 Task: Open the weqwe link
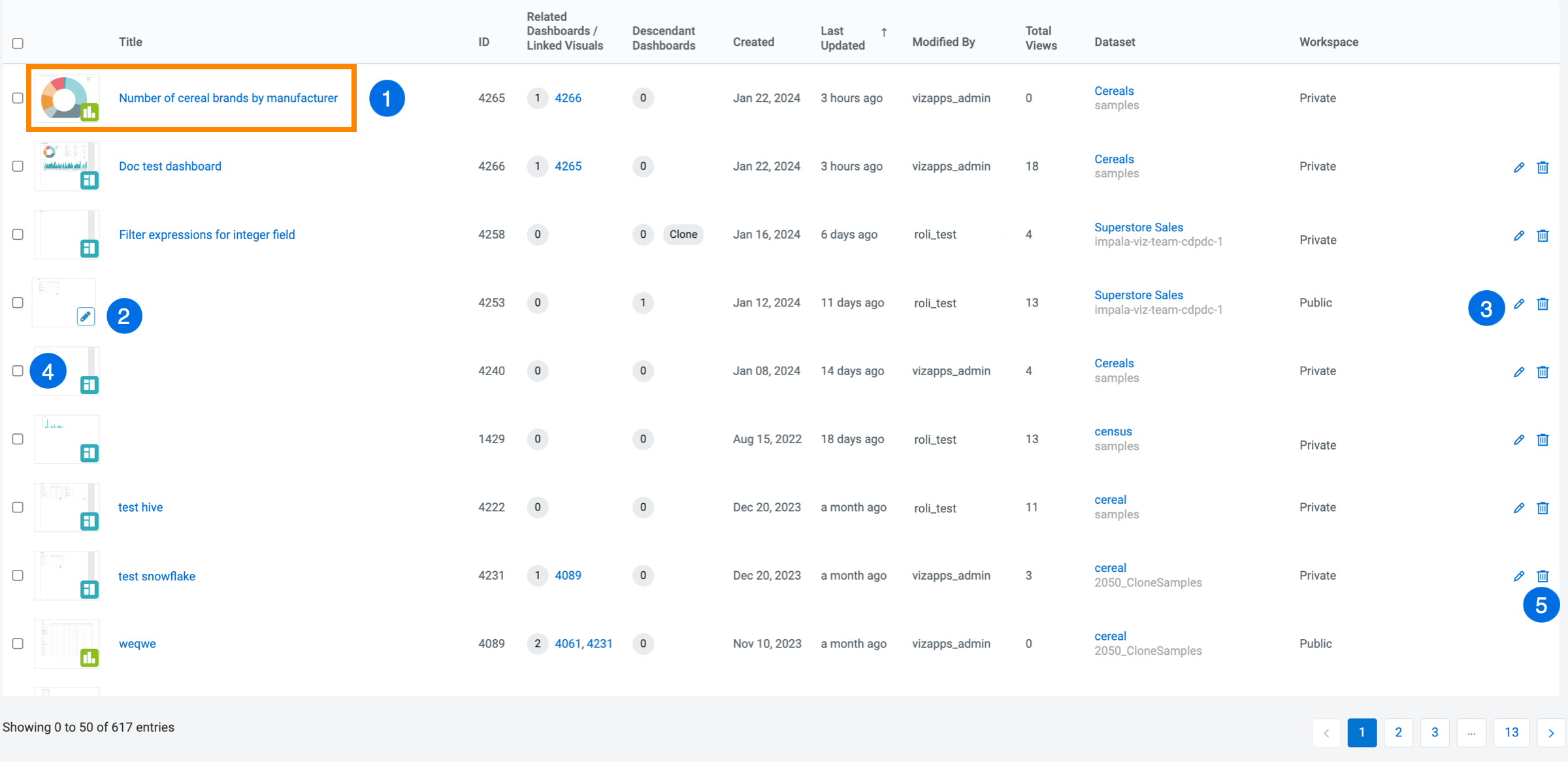137,644
